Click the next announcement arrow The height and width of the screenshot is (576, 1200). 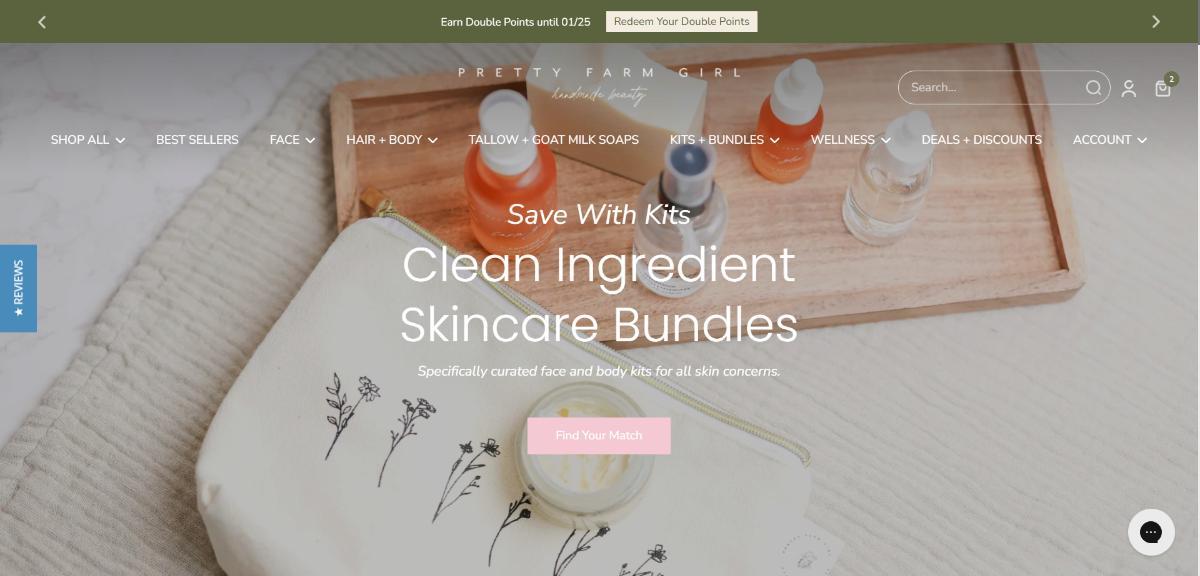[x=1156, y=21]
